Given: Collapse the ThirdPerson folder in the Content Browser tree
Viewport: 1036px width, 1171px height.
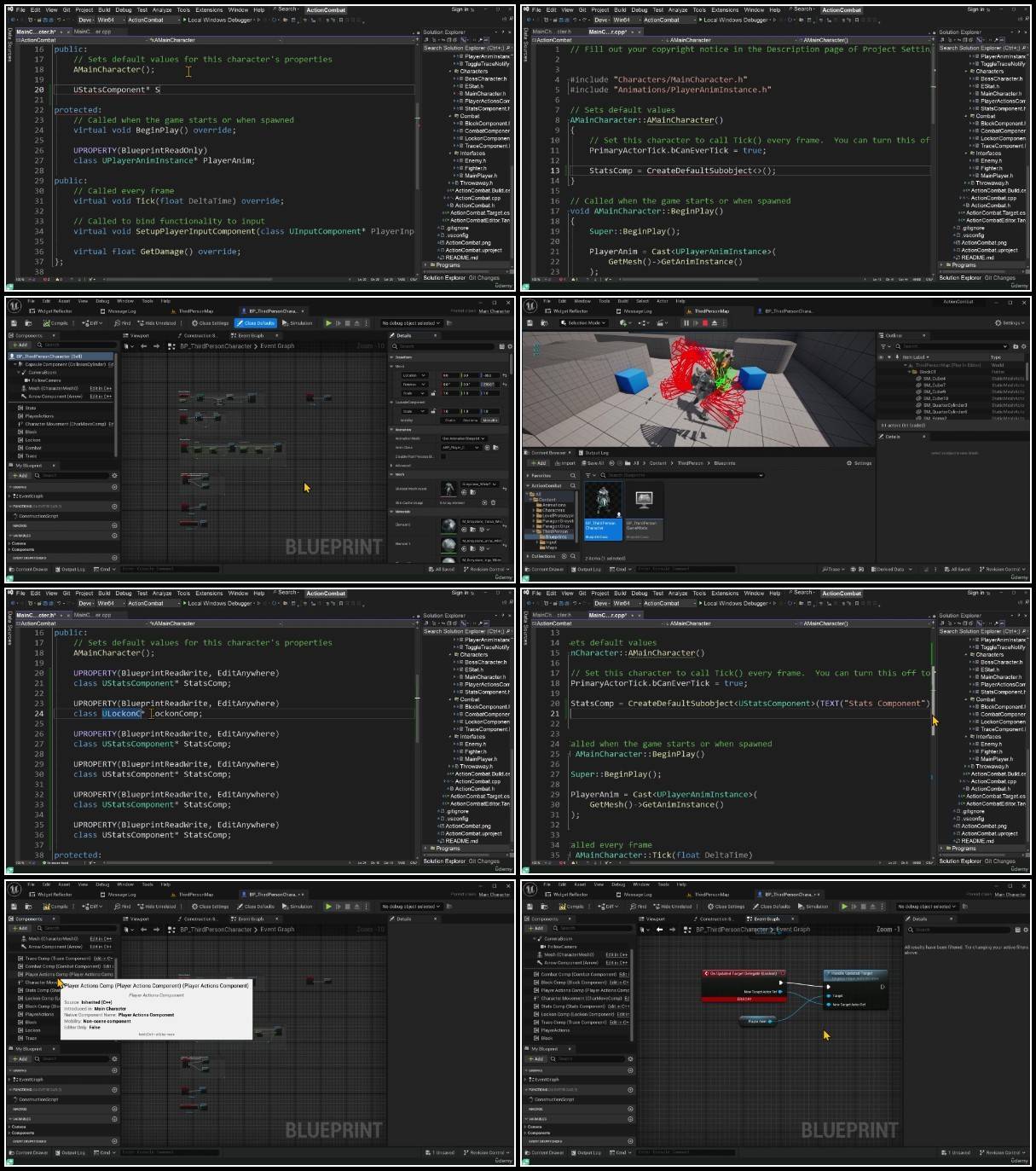Looking at the screenshot, I should click(535, 531).
